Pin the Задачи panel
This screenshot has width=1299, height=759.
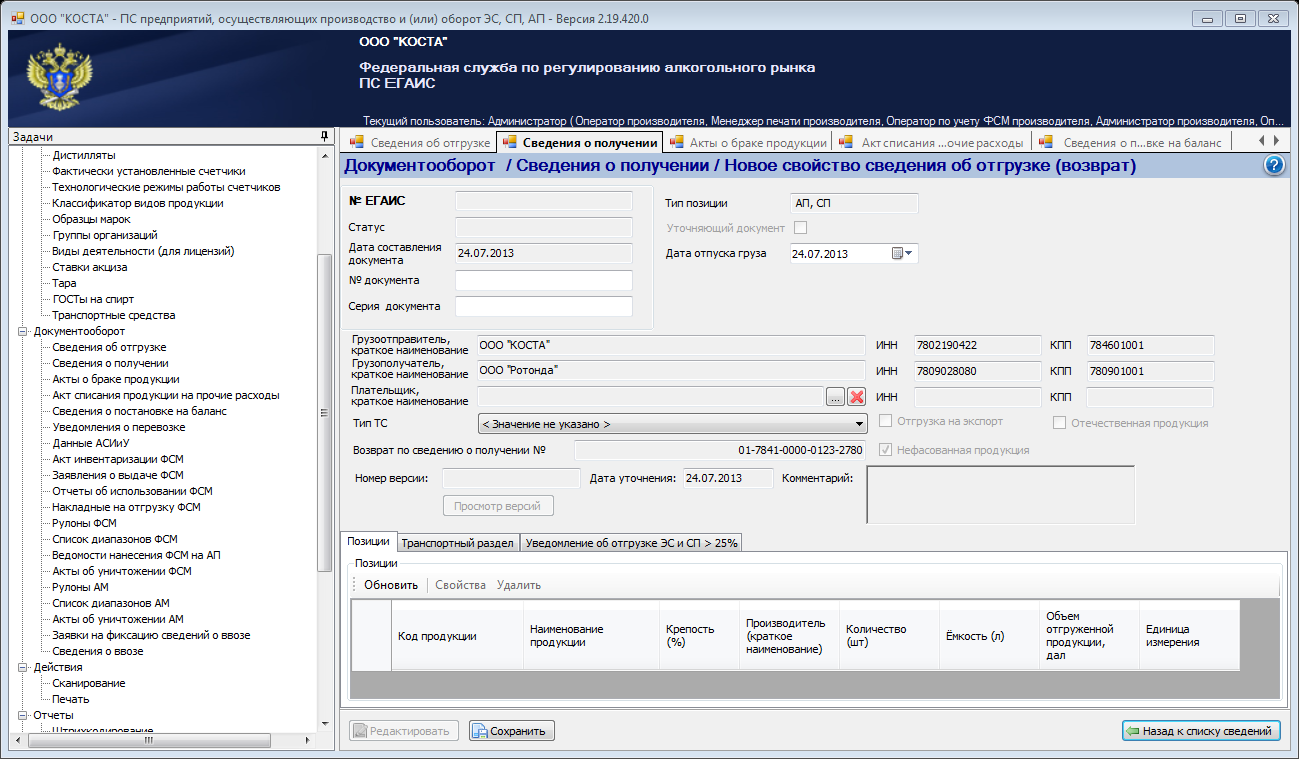[x=324, y=136]
